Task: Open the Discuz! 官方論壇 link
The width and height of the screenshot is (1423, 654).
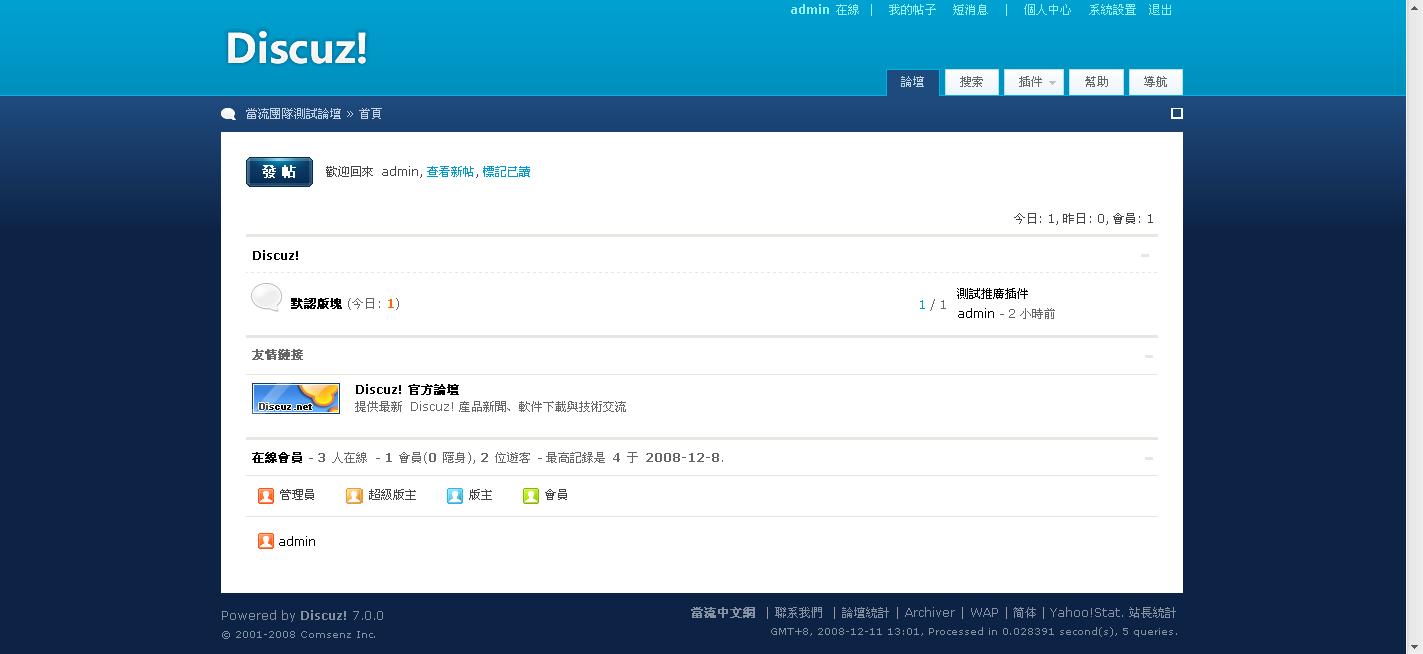Action: pos(407,390)
